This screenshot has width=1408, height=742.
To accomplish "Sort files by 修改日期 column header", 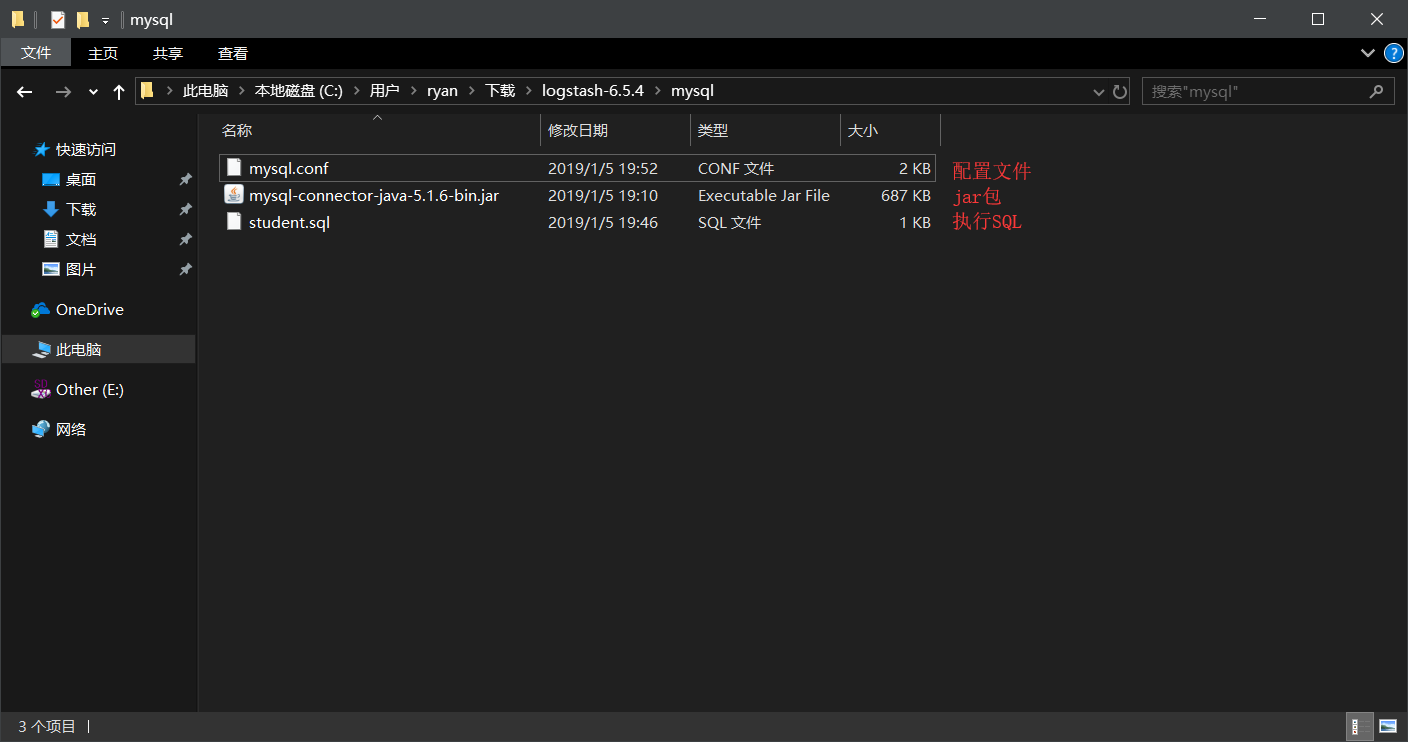I will pyautogui.click(x=578, y=130).
